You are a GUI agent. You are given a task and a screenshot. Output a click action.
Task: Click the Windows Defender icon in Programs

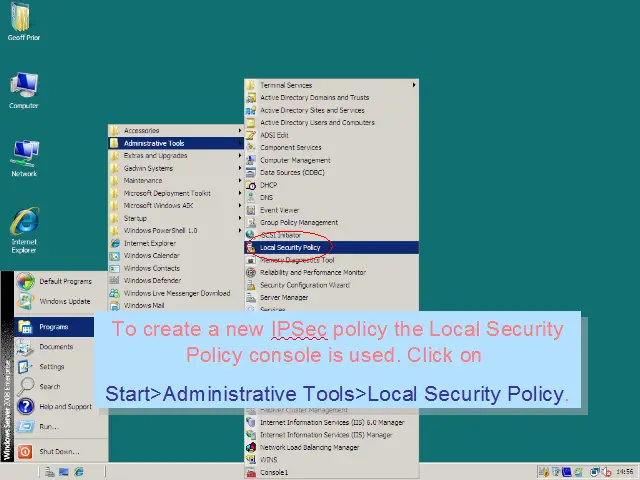pos(115,280)
